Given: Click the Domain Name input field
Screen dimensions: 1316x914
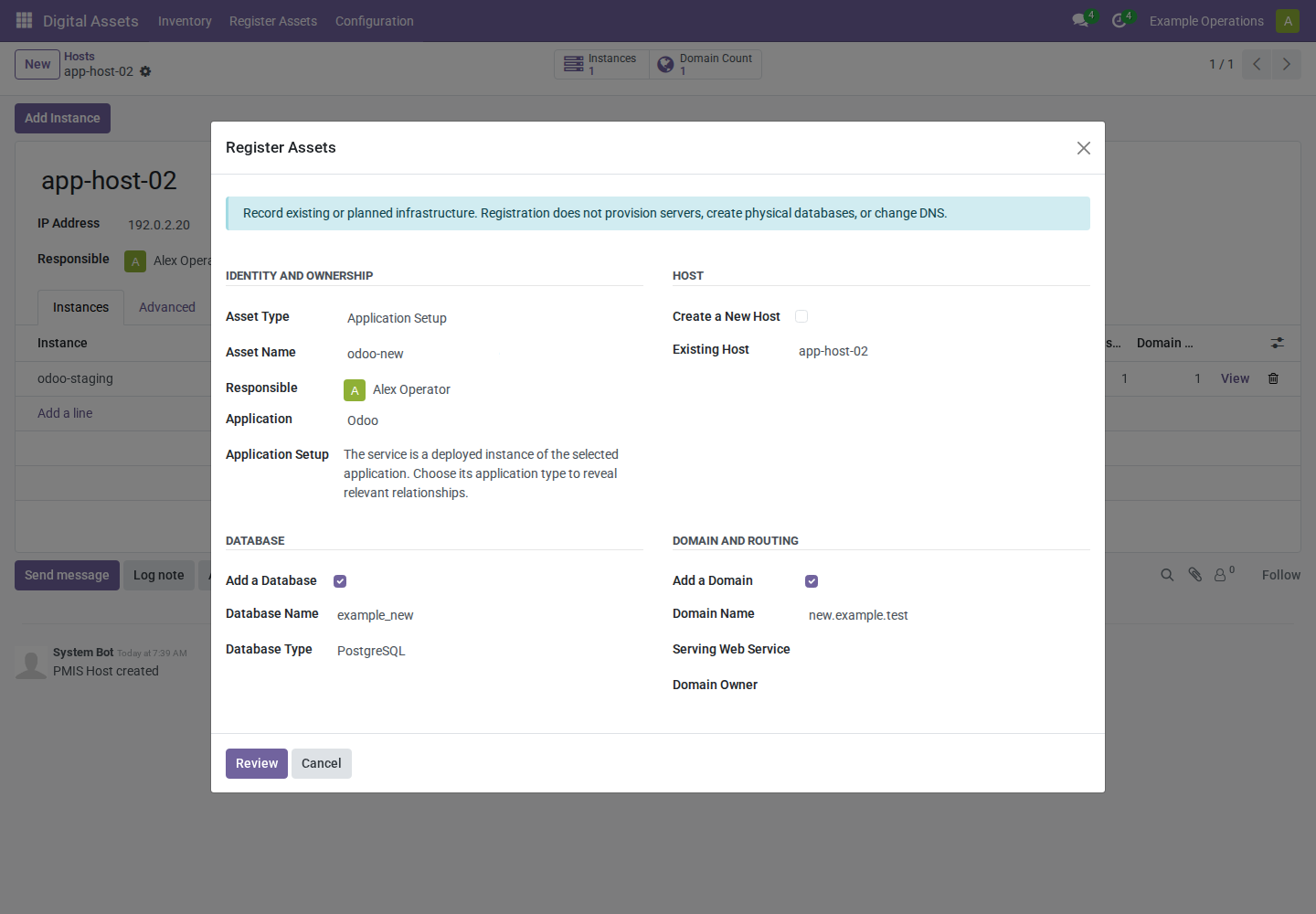Looking at the screenshot, I should pyautogui.click(x=948, y=615).
